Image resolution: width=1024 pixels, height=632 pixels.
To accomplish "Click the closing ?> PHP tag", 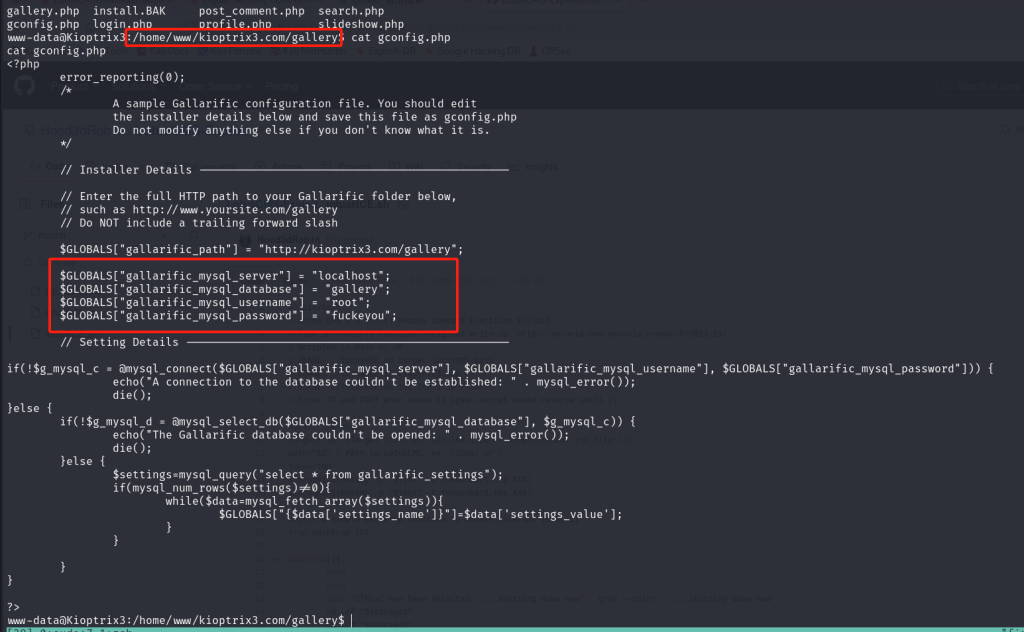I will tap(13, 607).
